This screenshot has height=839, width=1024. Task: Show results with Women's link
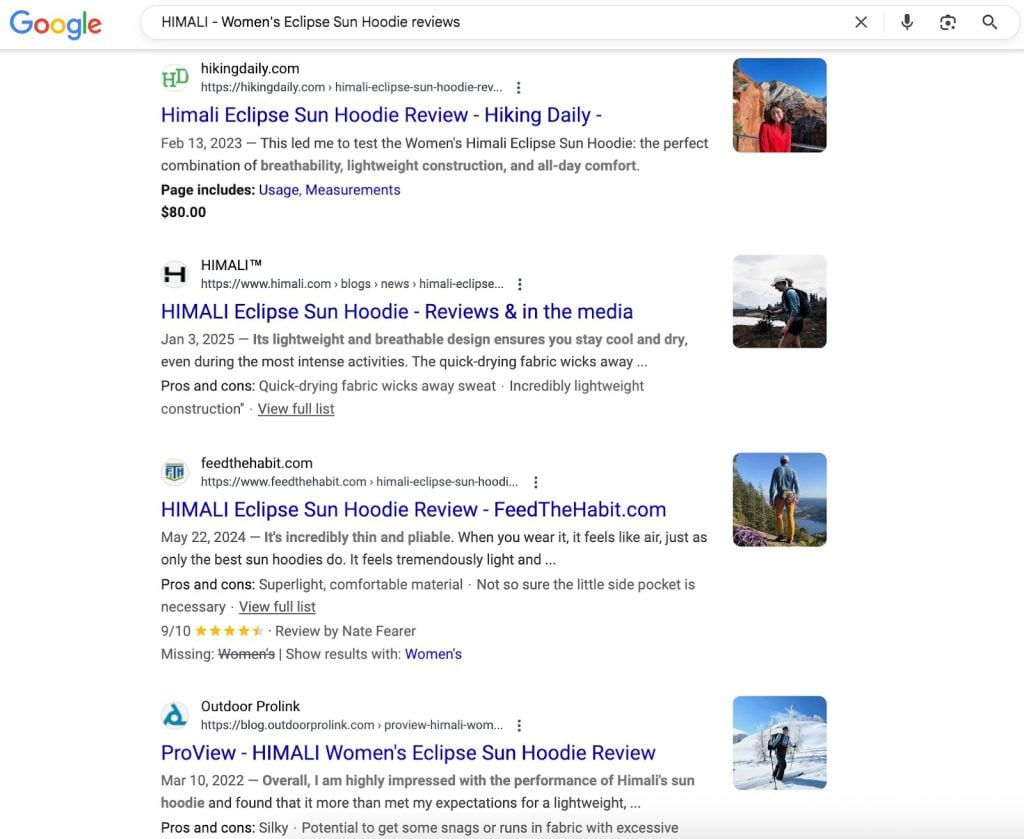pyautogui.click(x=433, y=654)
